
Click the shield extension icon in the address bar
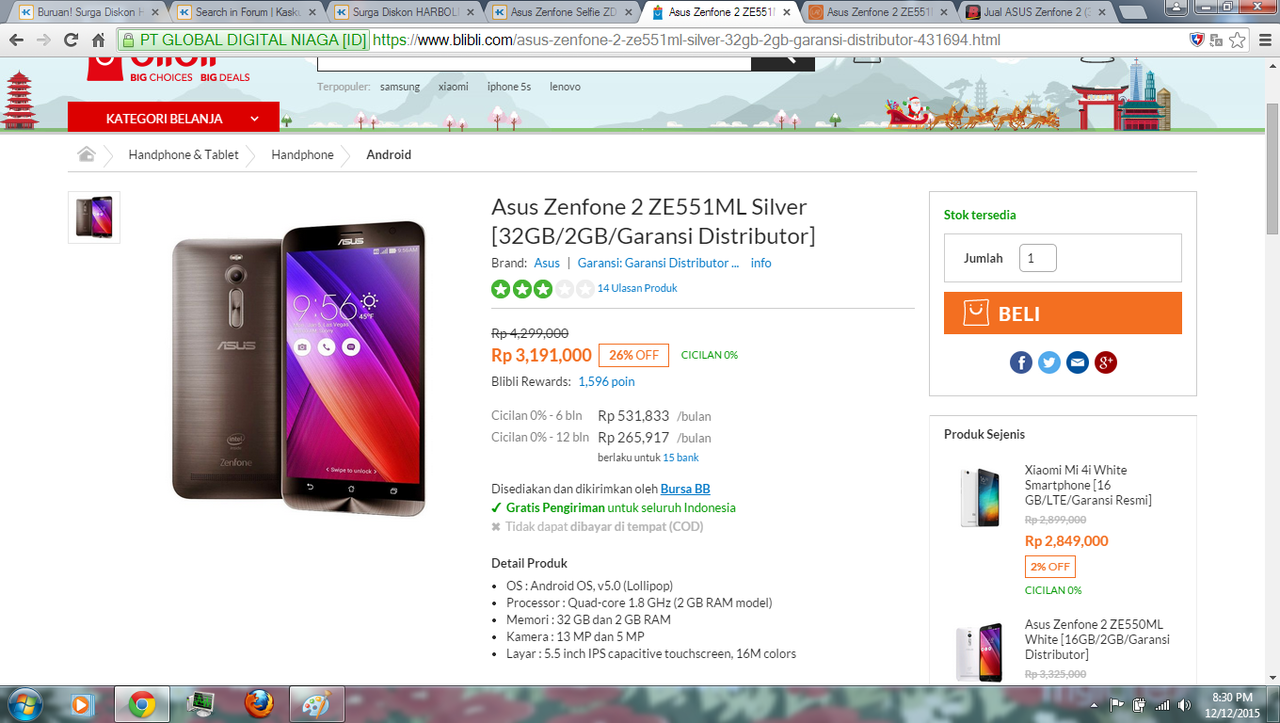coord(1197,41)
